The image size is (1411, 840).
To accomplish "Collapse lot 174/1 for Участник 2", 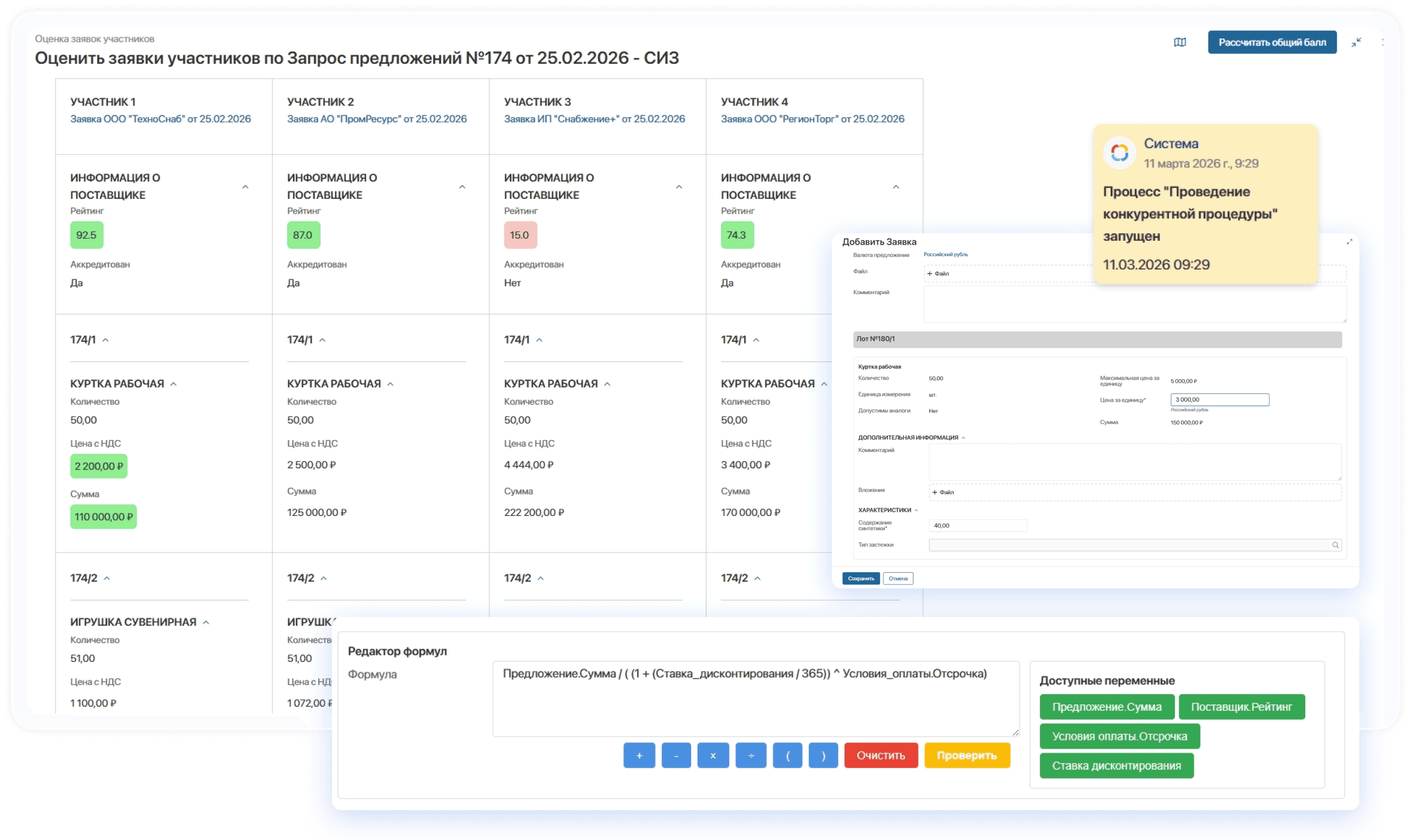I will tap(322, 340).
